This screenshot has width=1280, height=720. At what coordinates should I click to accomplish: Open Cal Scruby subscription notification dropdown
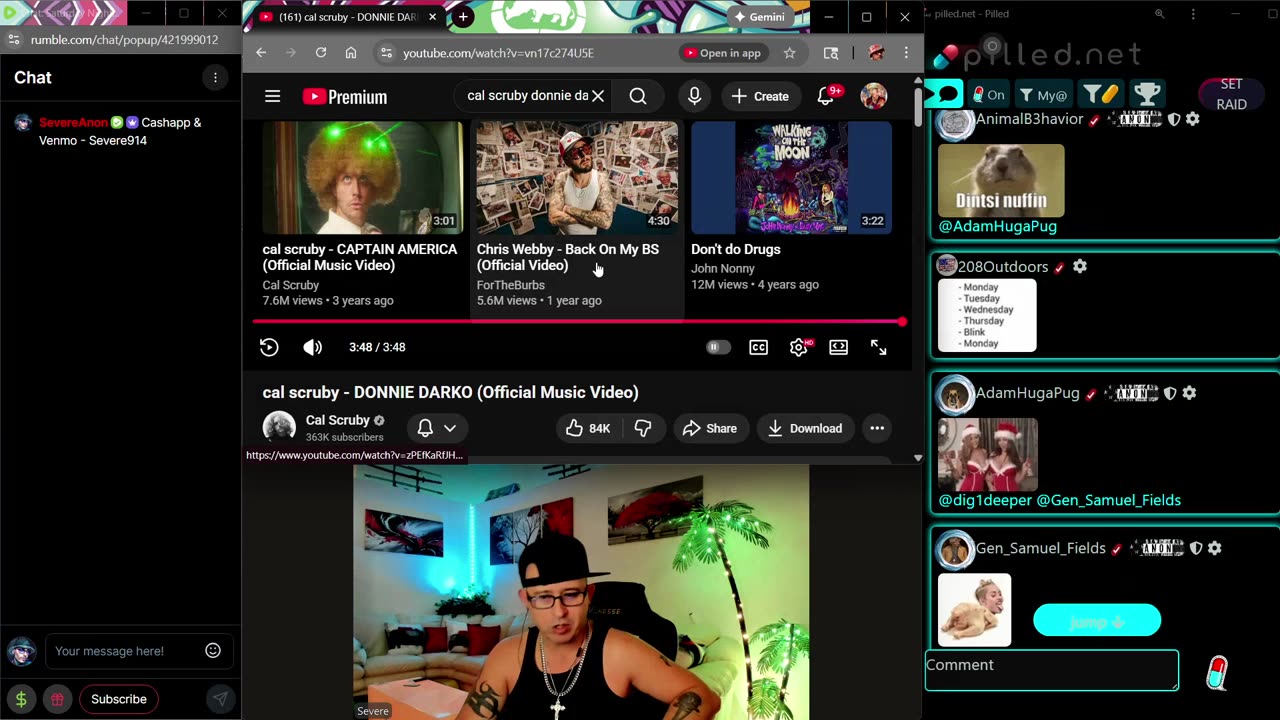[437, 428]
